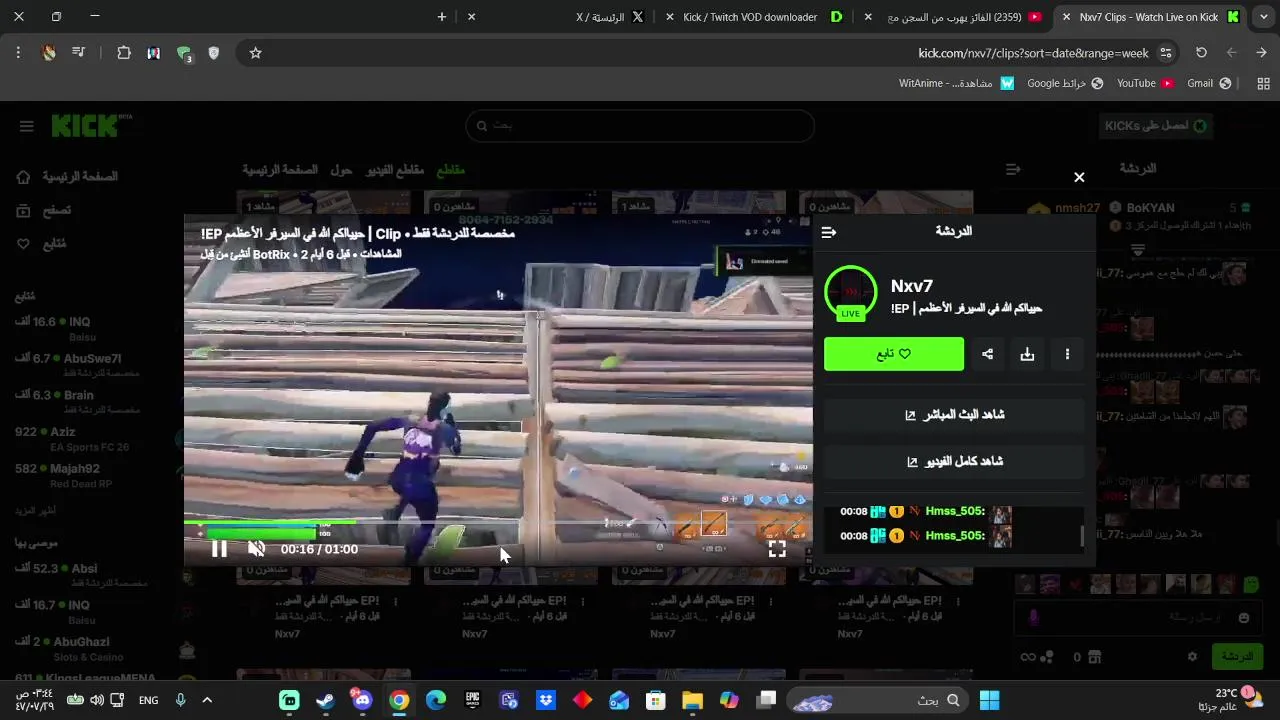Follow Nxv7 with the green button
Viewport: 1280px width, 720px height.
pyautogui.click(x=894, y=354)
